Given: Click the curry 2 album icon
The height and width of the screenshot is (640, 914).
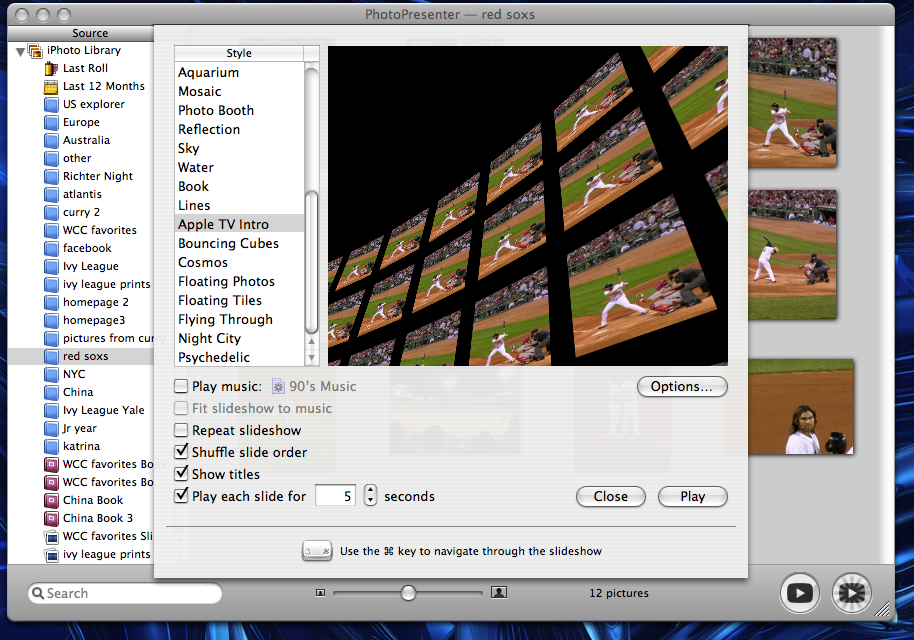Looking at the screenshot, I should (x=51, y=213).
